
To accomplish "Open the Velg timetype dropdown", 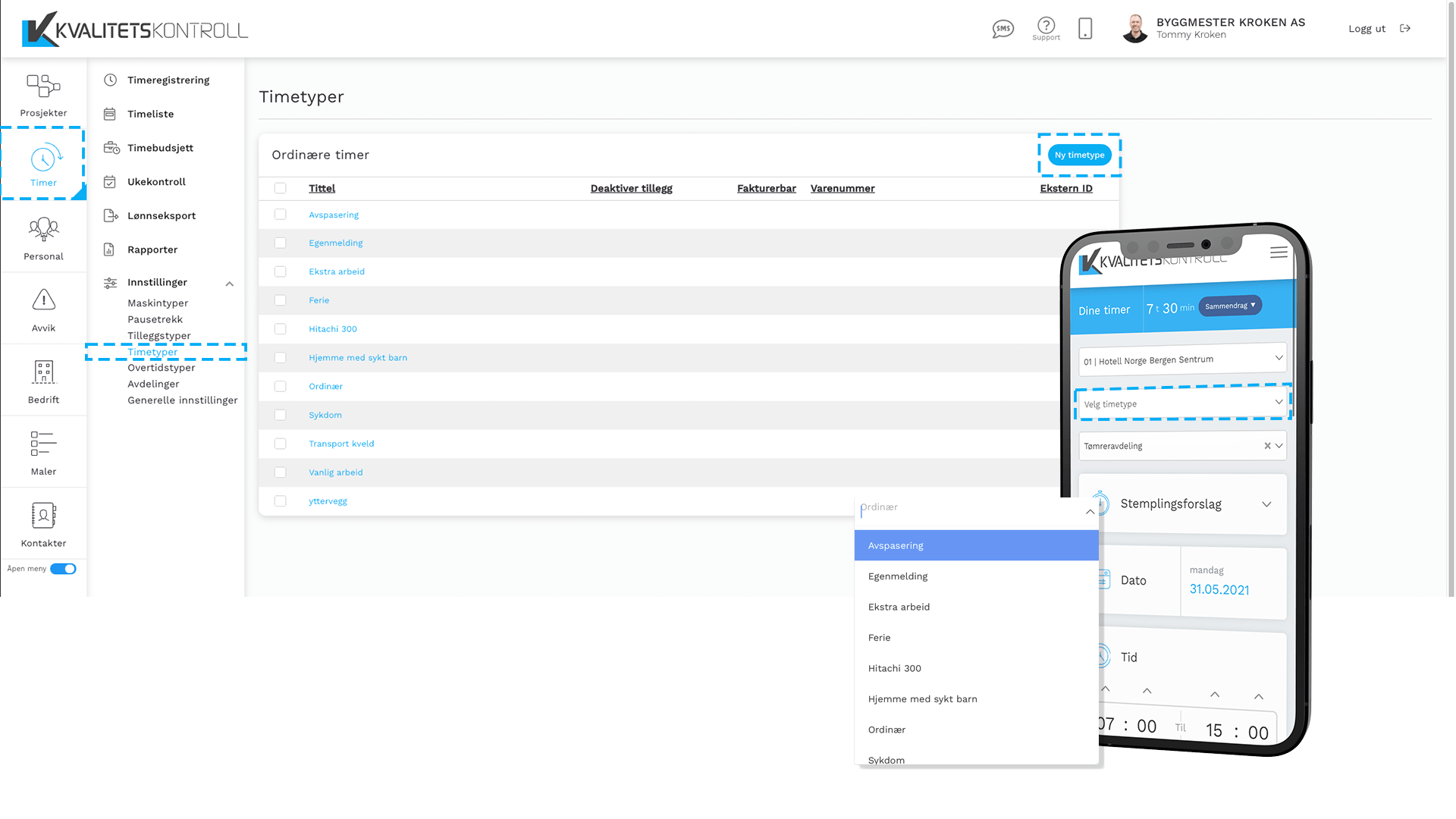I will (x=1182, y=403).
